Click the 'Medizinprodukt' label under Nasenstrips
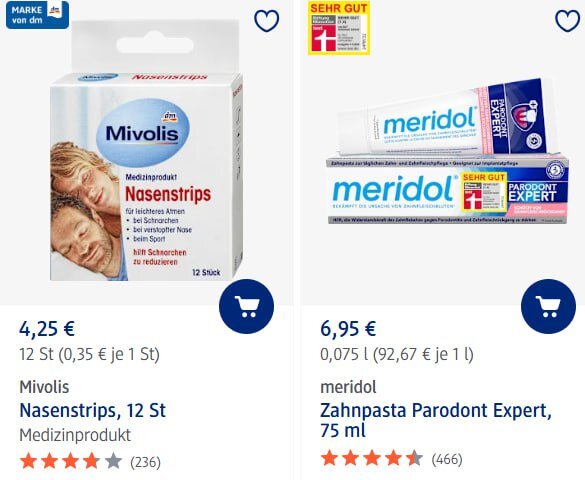 (x=75, y=435)
